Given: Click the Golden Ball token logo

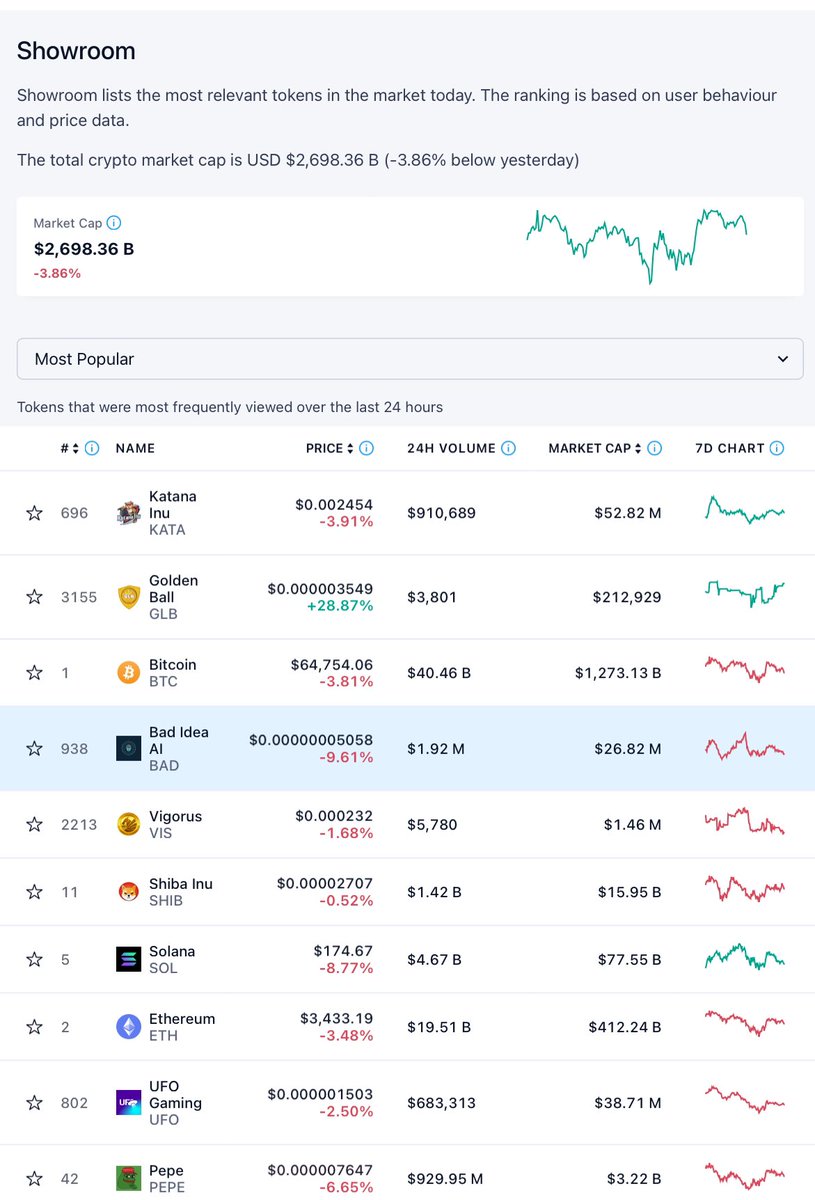Looking at the screenshot, I should tap(128, 597).
